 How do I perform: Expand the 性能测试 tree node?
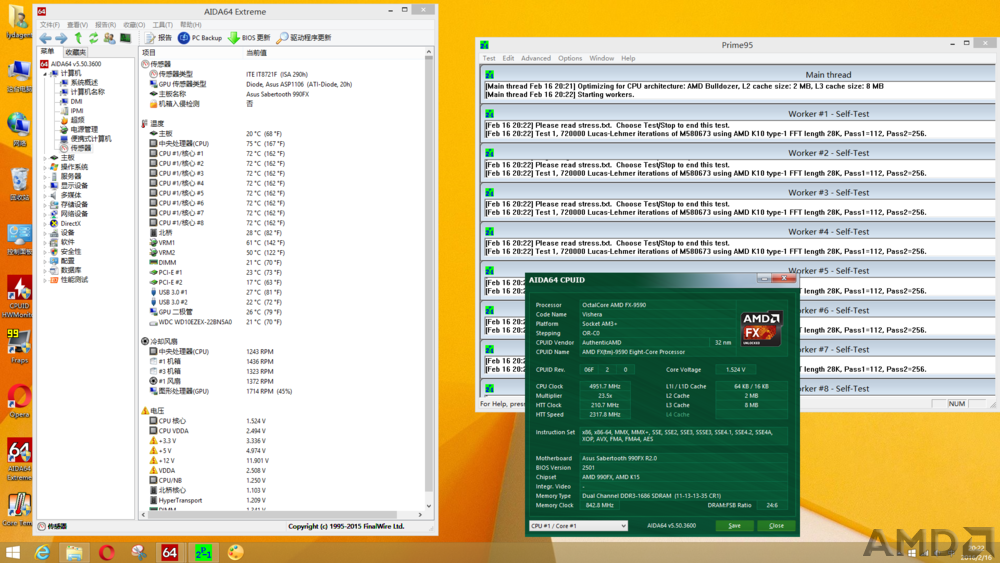coord(45,280)
